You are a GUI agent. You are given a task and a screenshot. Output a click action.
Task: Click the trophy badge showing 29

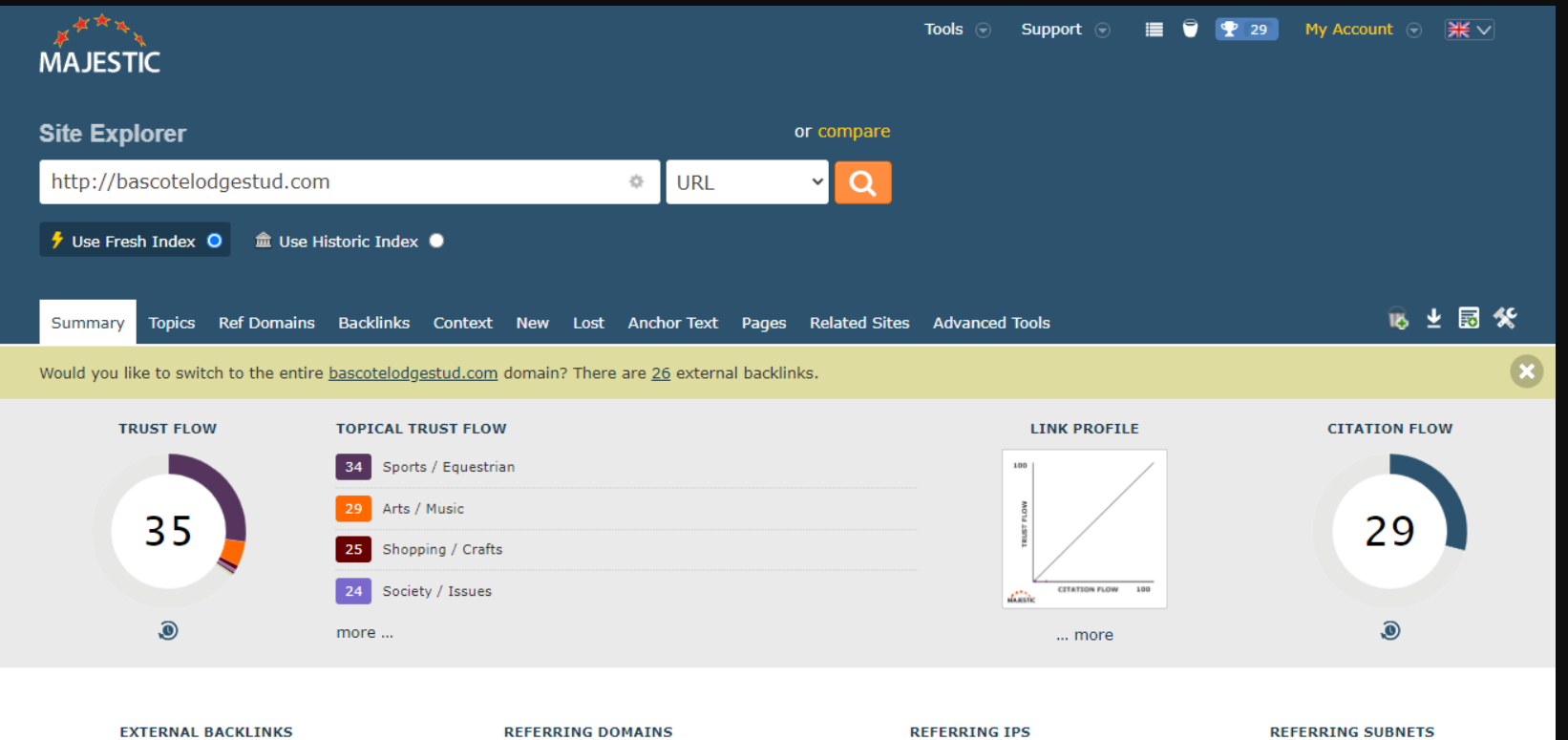coord(1246,30)
